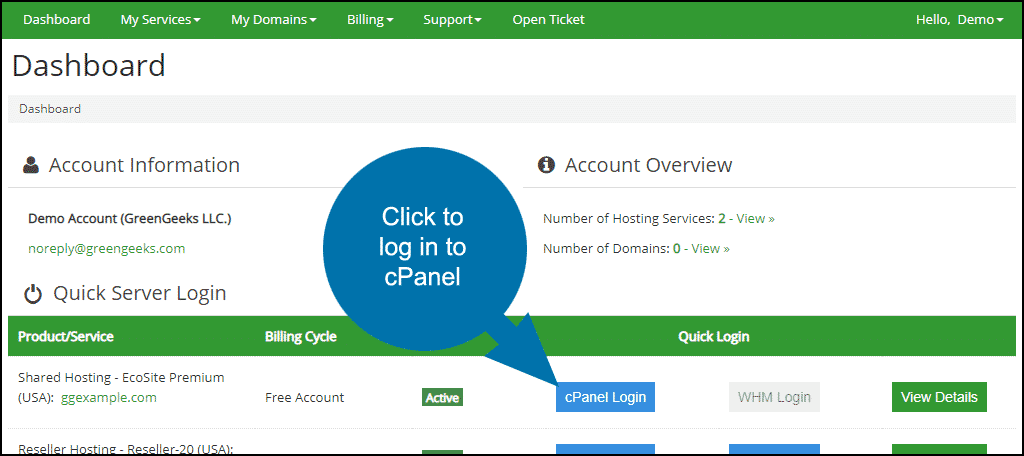Open the Support dropdown menu
Screen dimensions: 1024x456
pyautogui.click(x=452, y=20)
